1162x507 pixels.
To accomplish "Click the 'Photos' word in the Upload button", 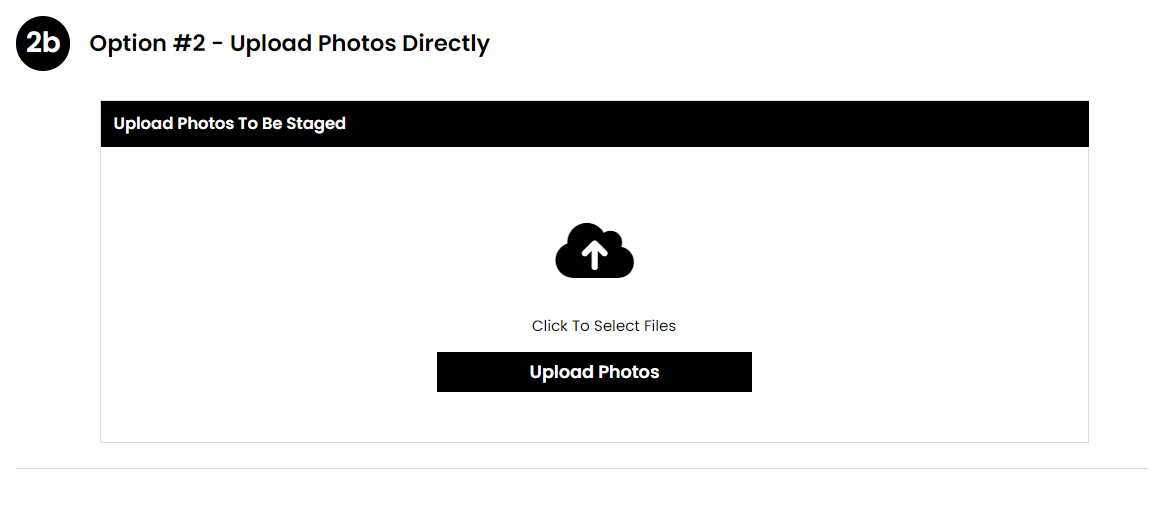I will pyautogui.click(x=628, y=371).
